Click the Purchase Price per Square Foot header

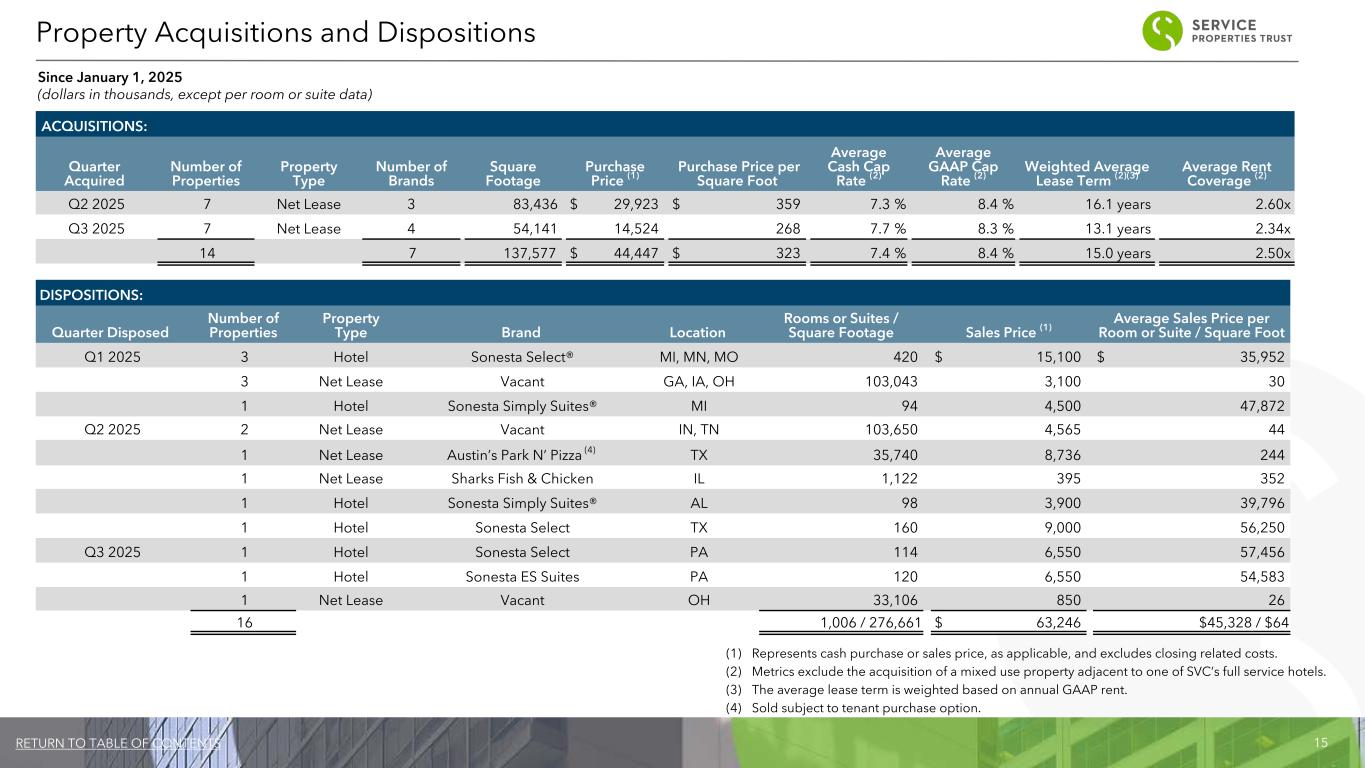tap(738, 173)
